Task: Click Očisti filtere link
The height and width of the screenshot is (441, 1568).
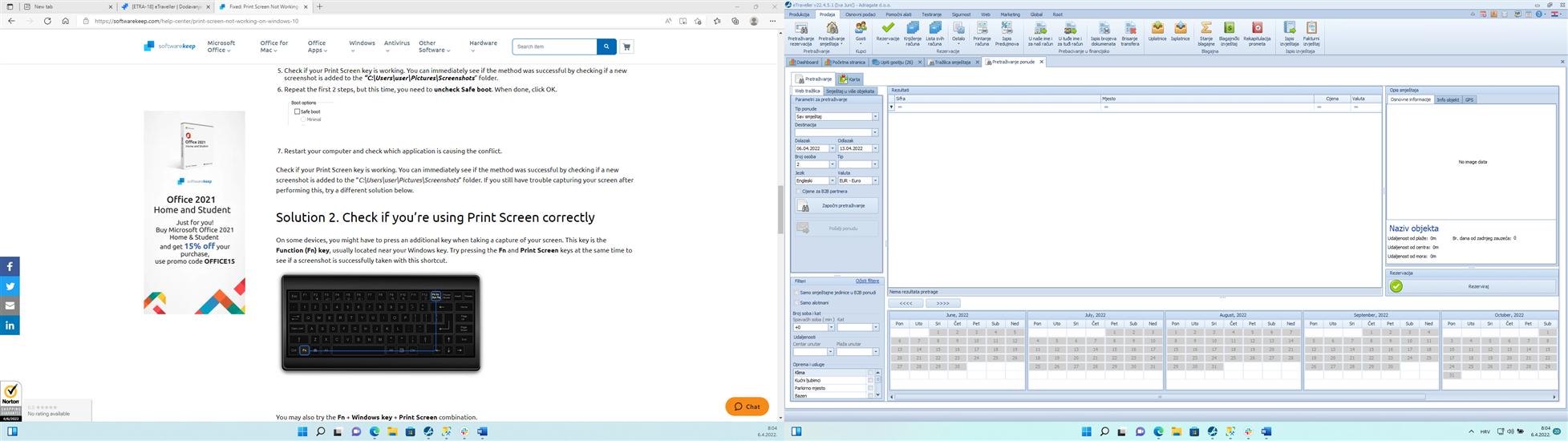Action: 867,281
